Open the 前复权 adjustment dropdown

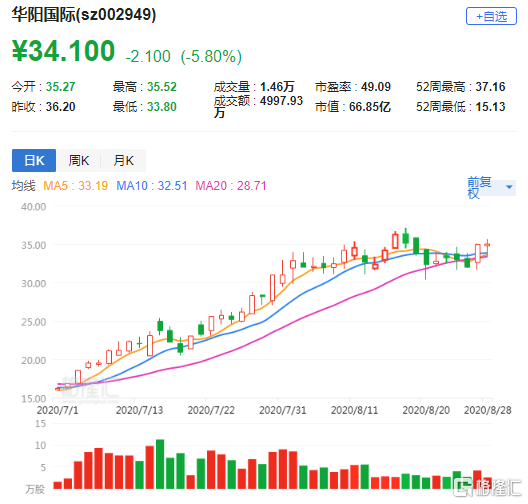(x=491, y=187)
